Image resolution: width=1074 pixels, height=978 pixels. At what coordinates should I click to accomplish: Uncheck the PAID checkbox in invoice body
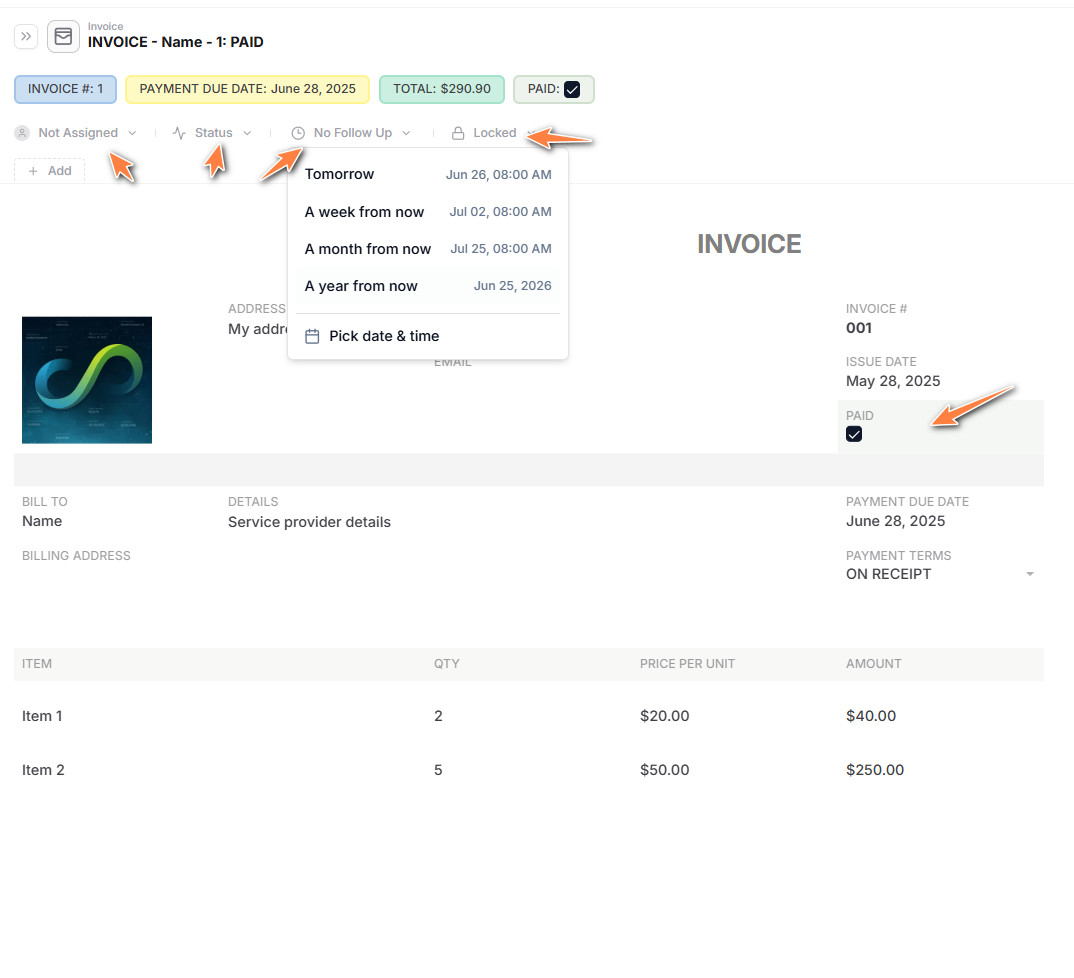pyautogui.click(x=854, y=434)
